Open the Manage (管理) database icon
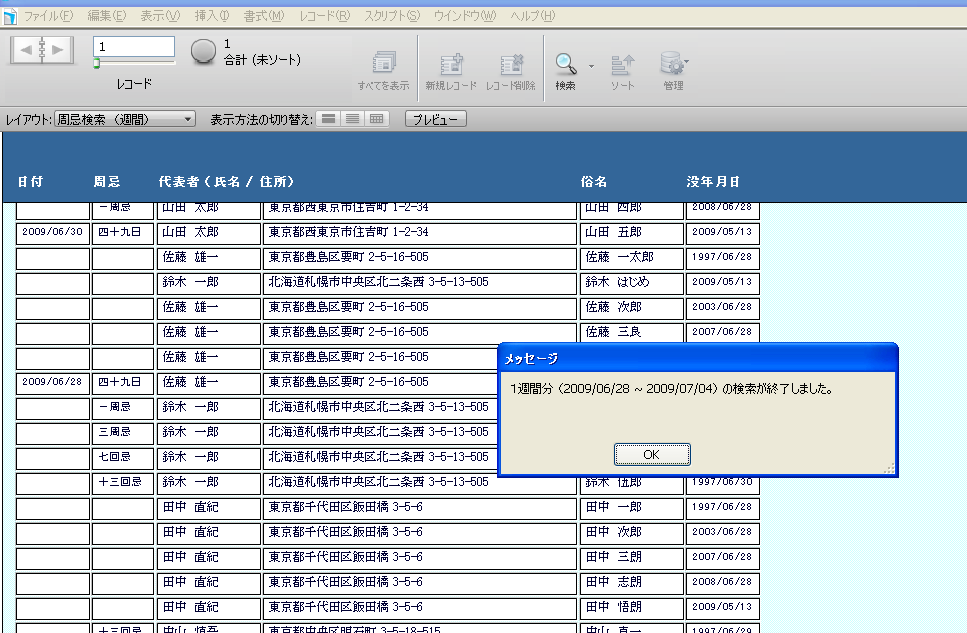 (672, 64)
